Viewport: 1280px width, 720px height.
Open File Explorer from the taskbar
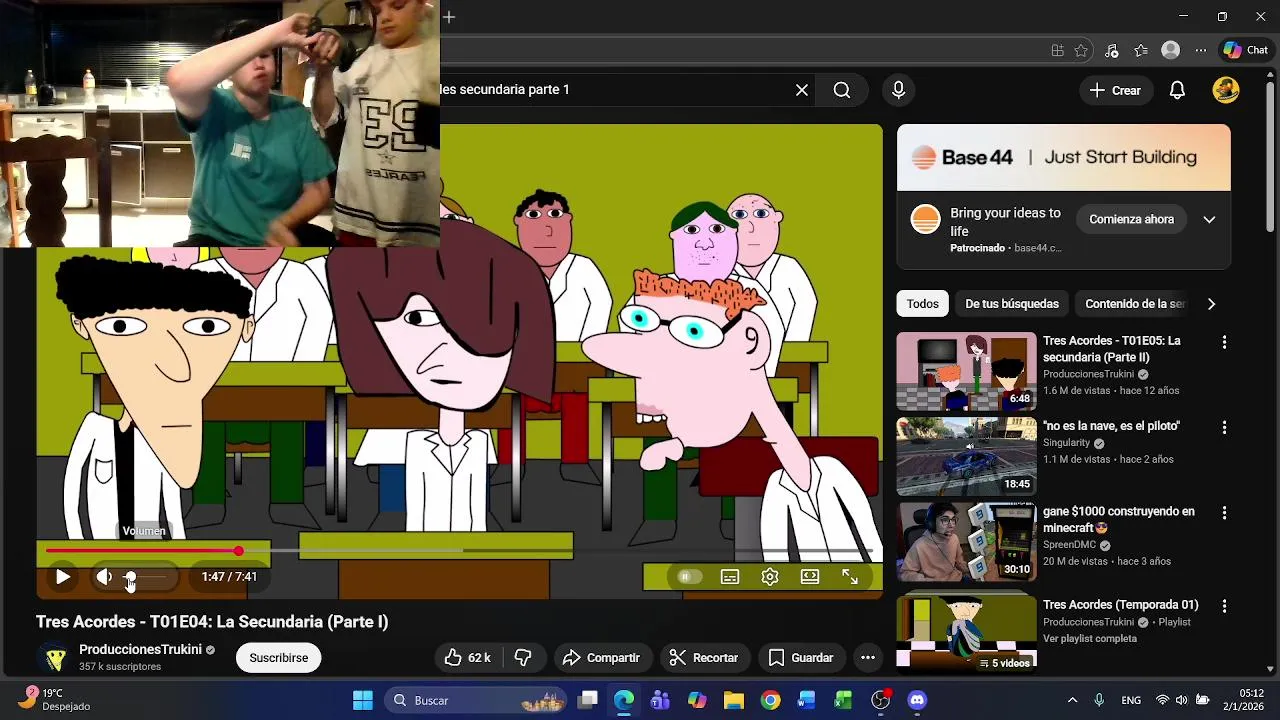[x=733, y=700]
